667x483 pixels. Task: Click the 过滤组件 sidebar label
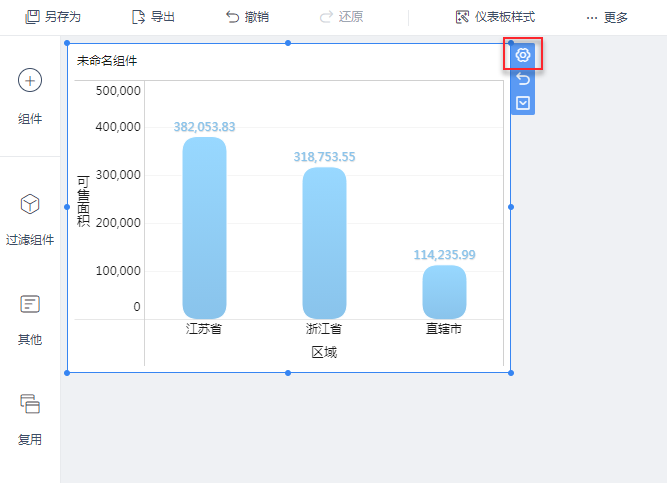point(30,240)
